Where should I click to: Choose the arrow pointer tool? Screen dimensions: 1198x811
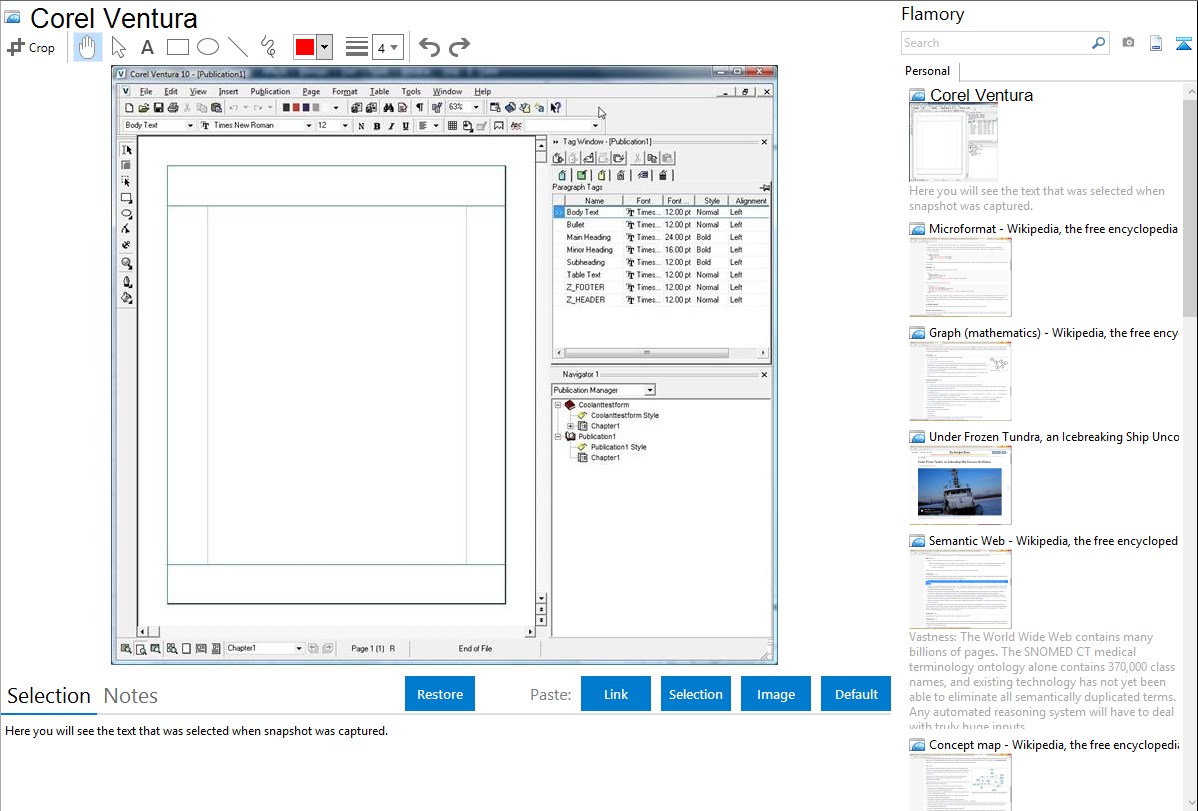118,47
